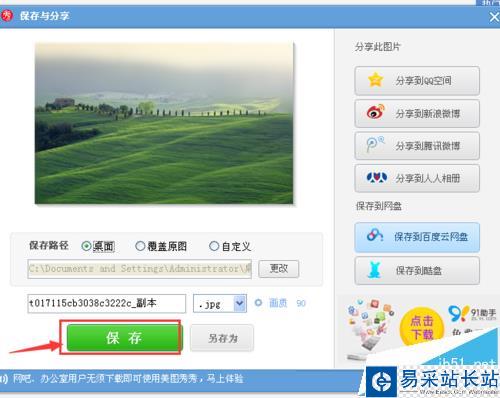Select the 覆盖原图 radio option

140,246
